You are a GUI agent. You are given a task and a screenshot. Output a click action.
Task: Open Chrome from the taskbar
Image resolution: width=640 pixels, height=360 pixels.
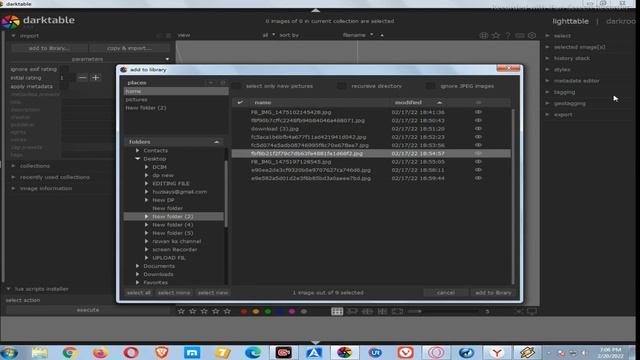click(x=70, y=353)
